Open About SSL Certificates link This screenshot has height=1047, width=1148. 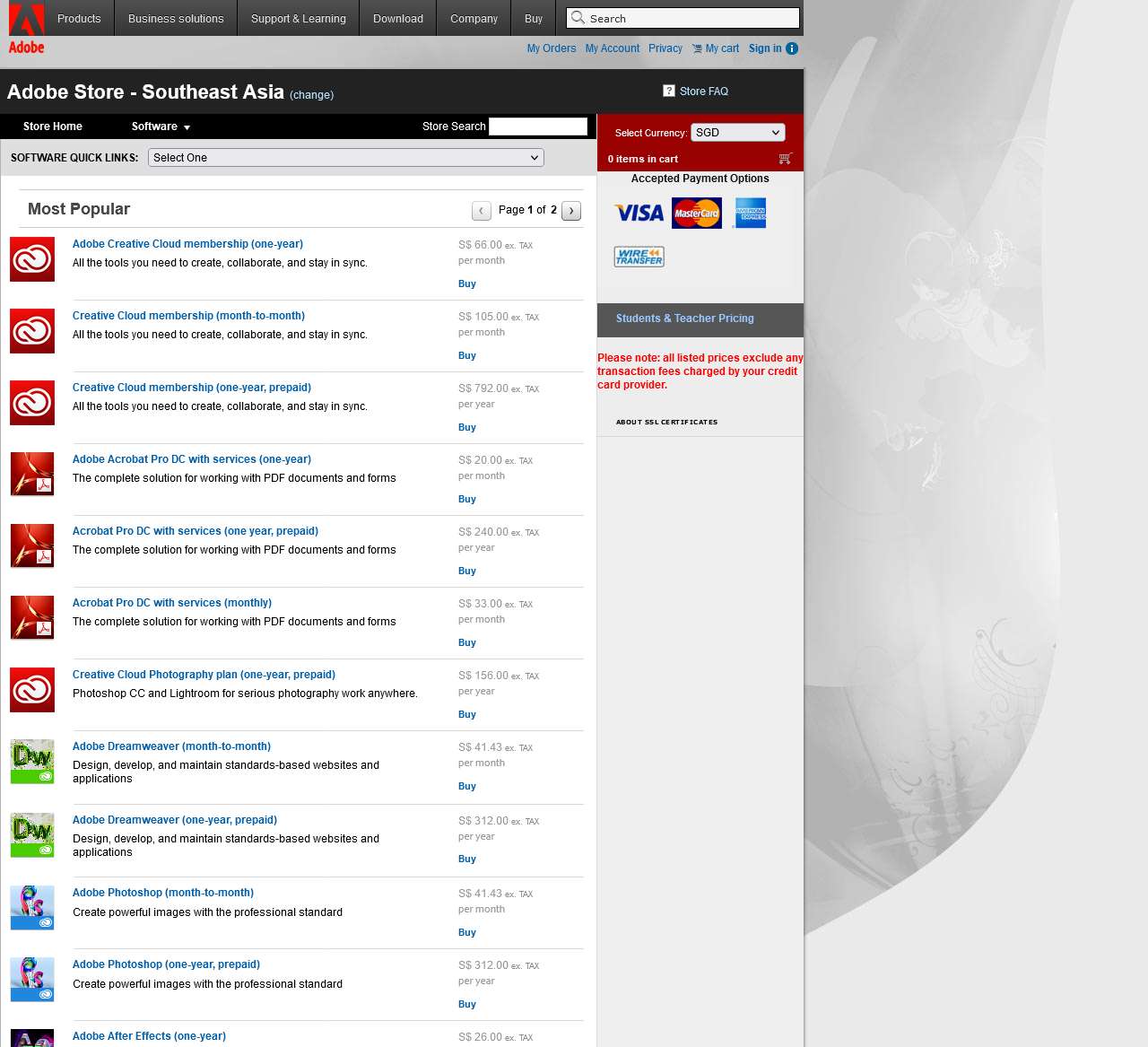pyautogui.click(x=666, y=422)
